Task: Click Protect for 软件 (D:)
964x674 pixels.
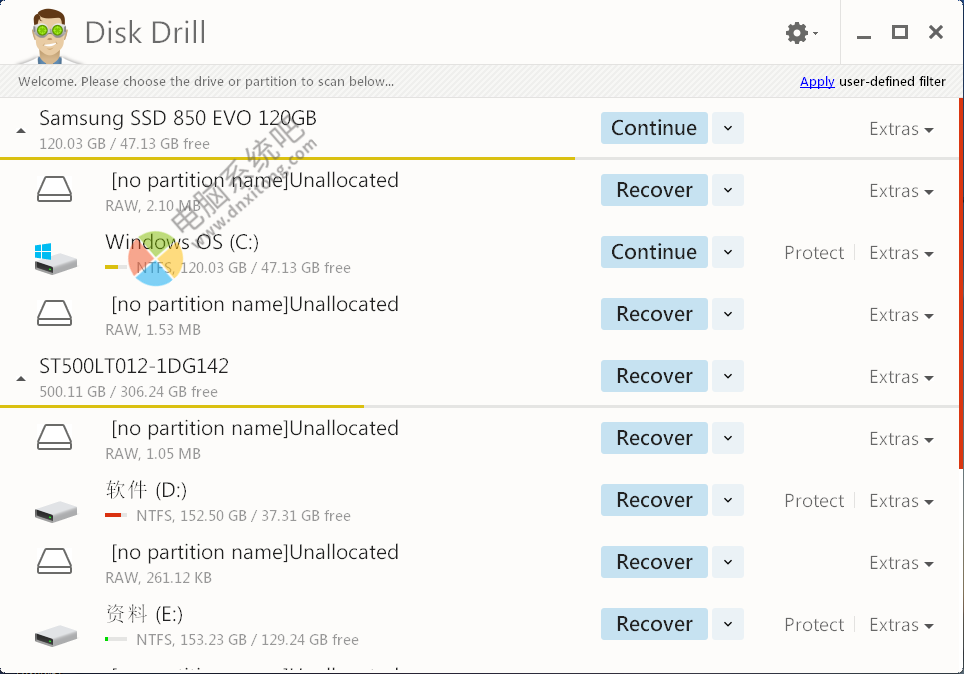Action: pyautogui.click(x=814, y=501)
